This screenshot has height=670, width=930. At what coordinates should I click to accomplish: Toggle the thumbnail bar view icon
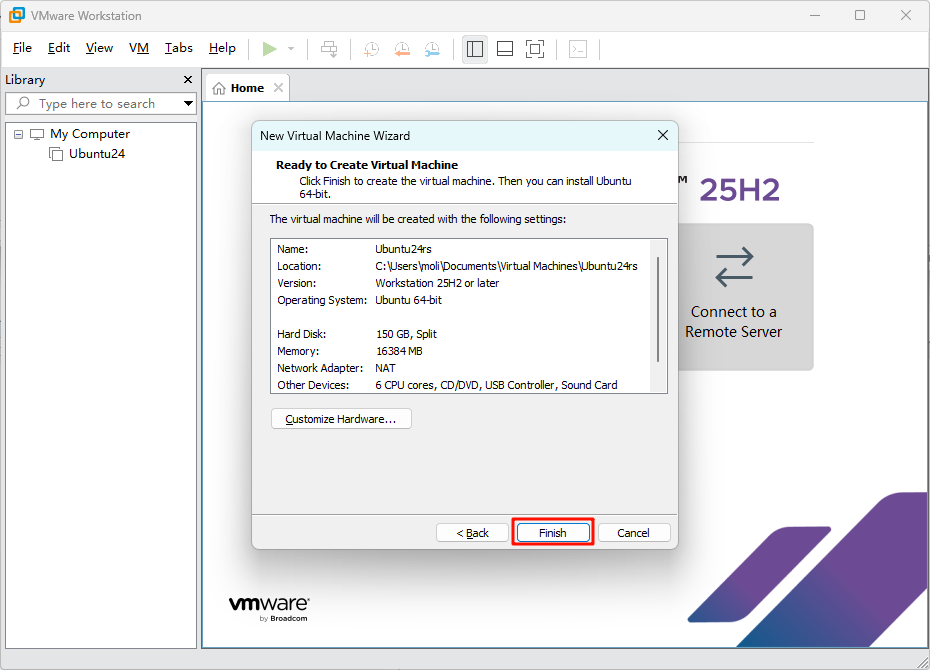505,49
